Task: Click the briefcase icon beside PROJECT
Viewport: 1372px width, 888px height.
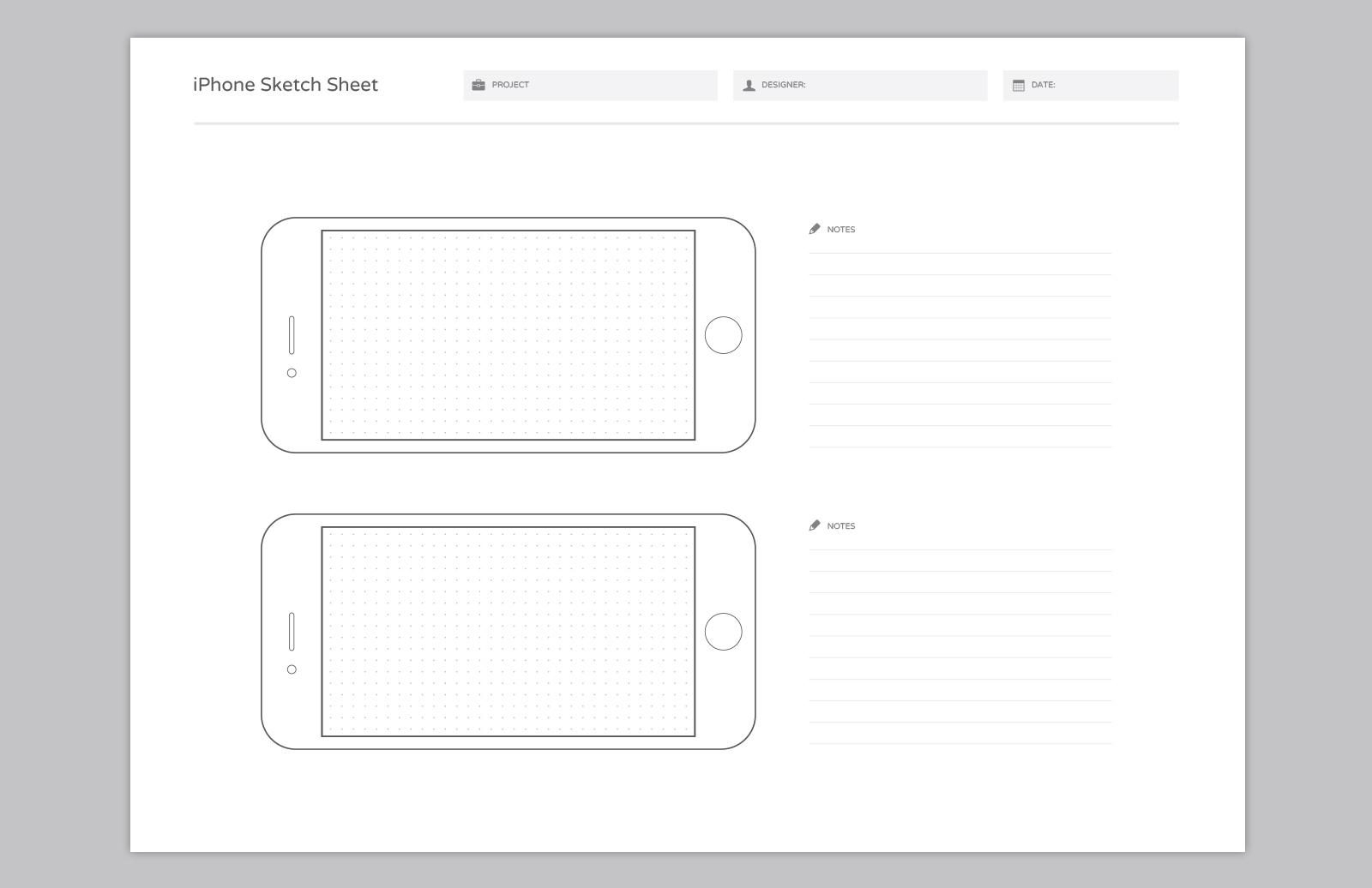Action: (478, 85)
